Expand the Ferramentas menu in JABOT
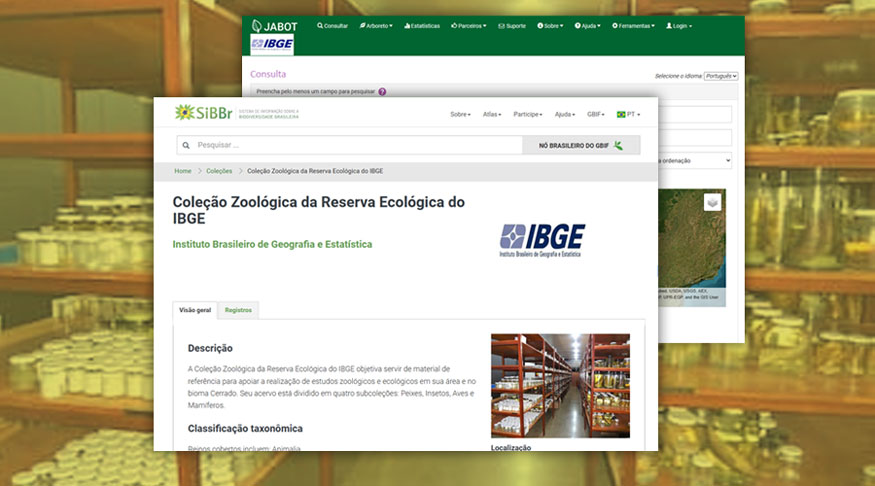The width and height of the screenshot is (875, 486). pos(633,26)
